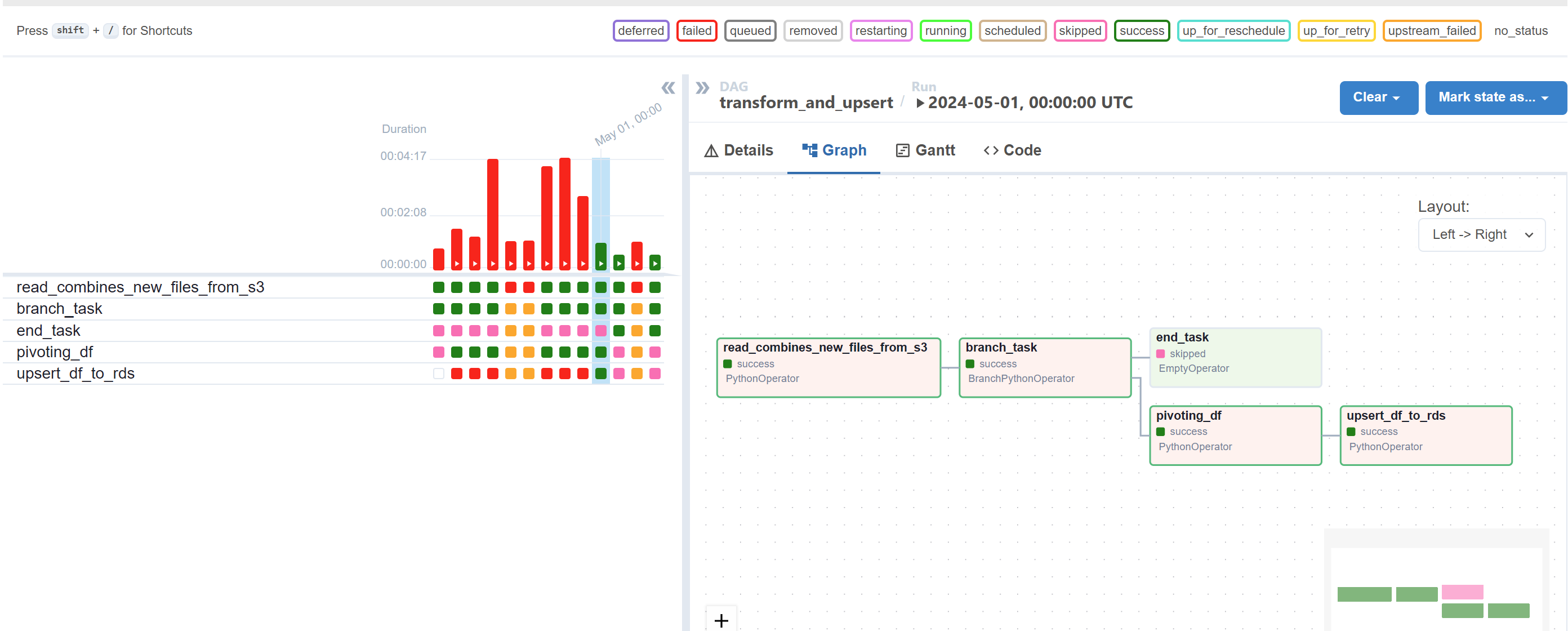Switch to the Gantt tab
This screenshot has height=631, width=1568.
click(925, 150)
